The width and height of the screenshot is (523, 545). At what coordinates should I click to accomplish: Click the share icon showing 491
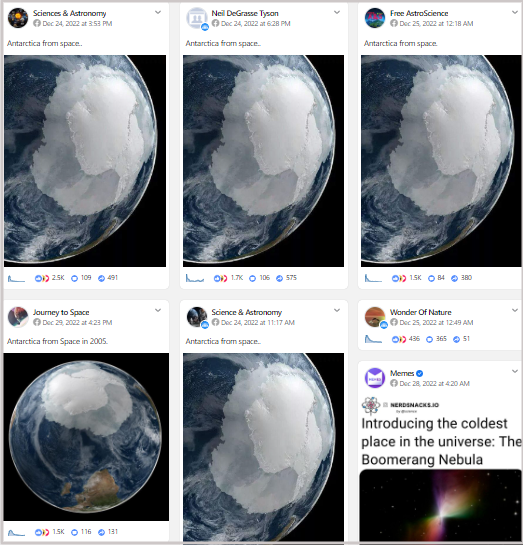101,278
